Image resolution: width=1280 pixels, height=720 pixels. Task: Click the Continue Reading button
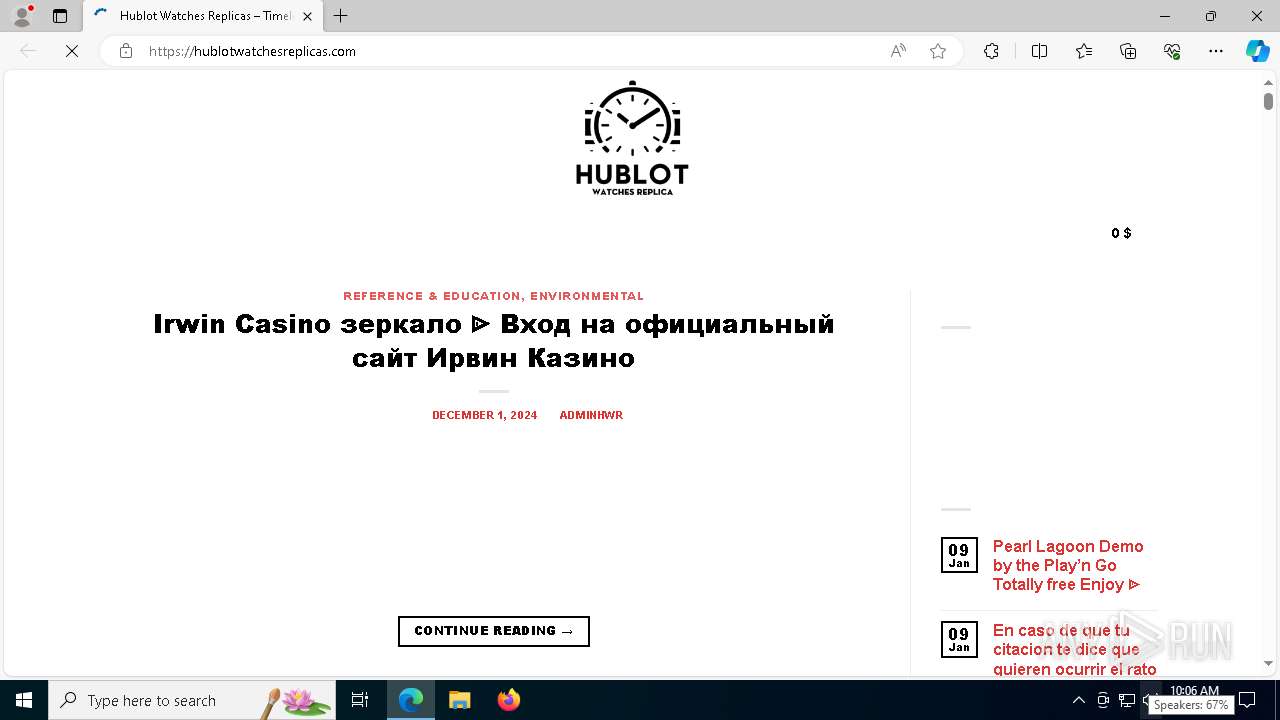tap(494, 631)
